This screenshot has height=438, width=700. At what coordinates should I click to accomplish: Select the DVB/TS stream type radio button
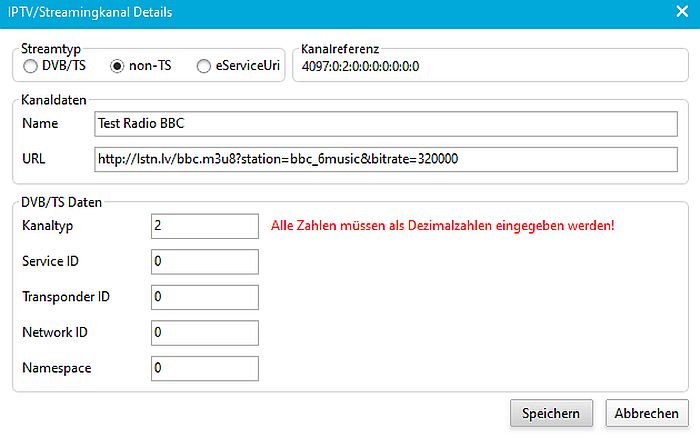click(x=30, y=66)
